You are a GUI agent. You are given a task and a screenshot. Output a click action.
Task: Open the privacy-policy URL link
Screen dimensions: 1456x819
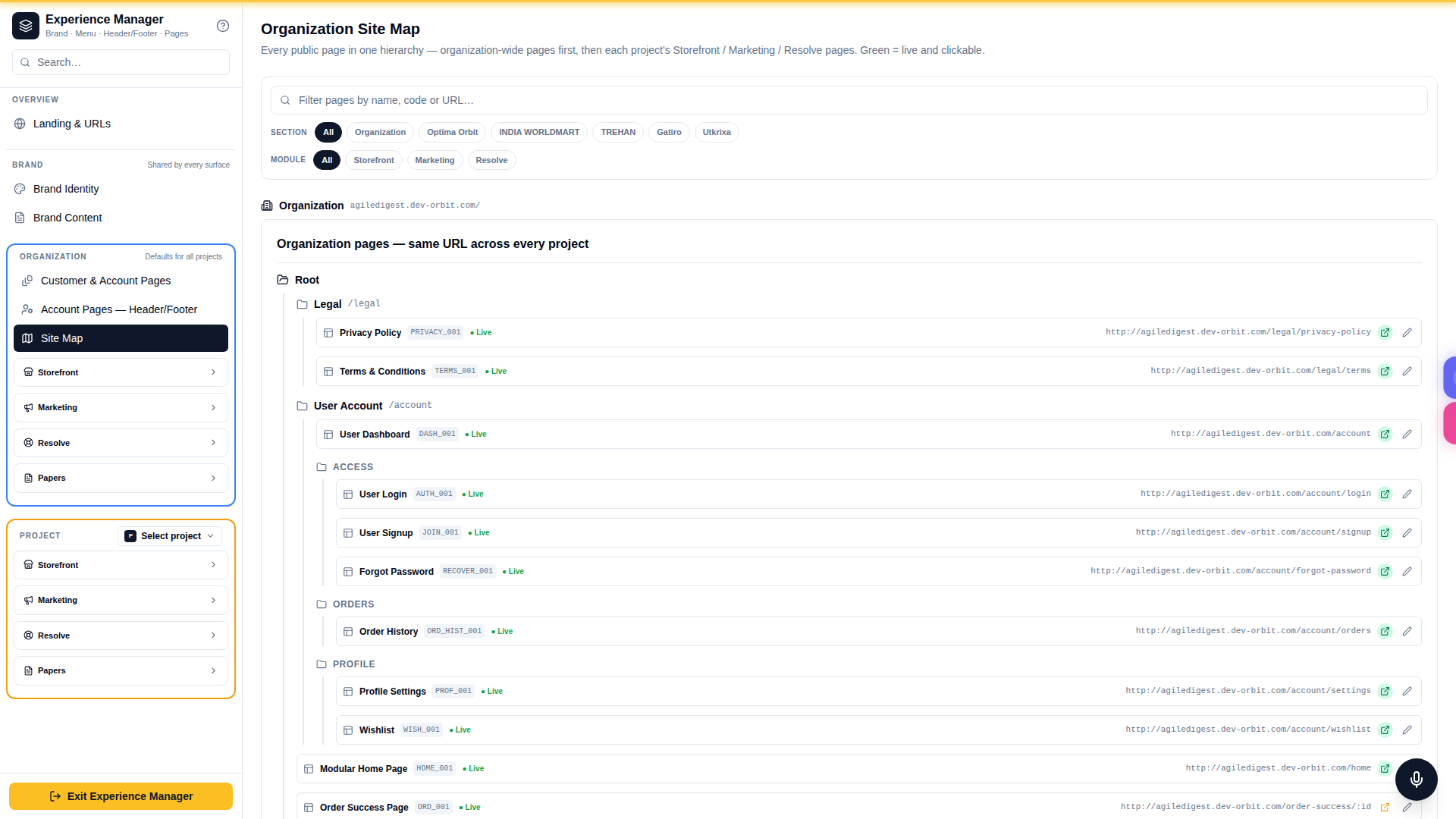1238,332
